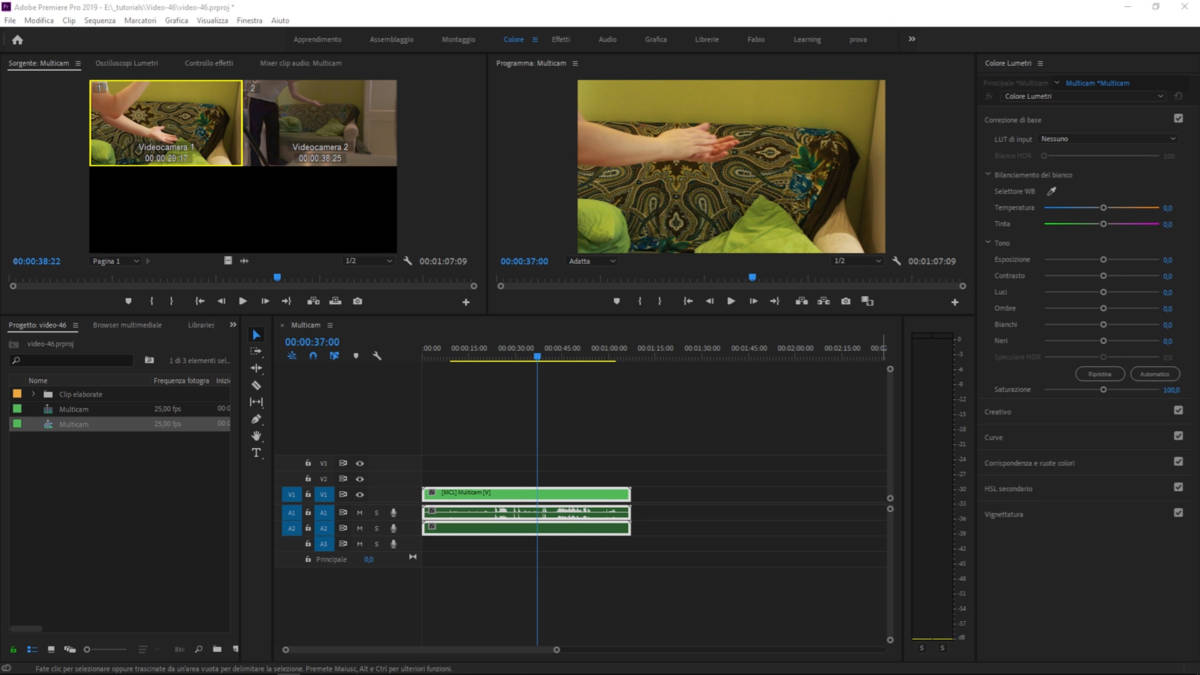
Task: Select the Razor tool in the toolbar
Action: coord(256,385)
